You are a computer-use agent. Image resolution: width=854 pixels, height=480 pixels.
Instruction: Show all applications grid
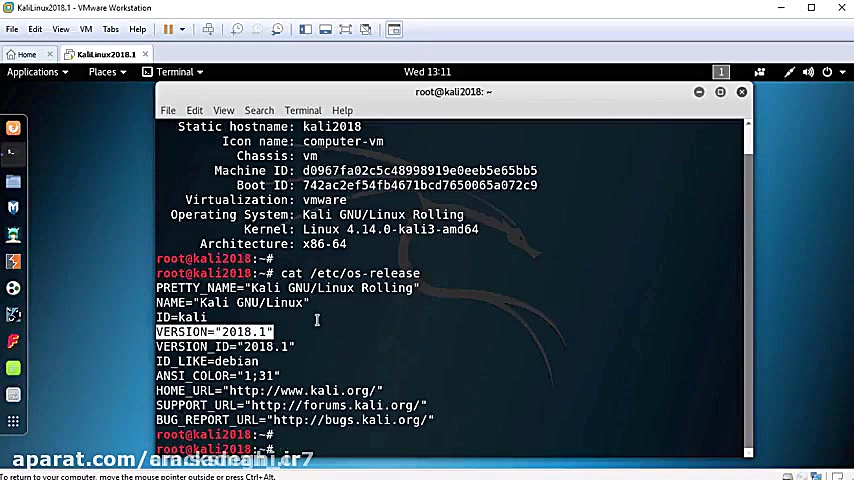pos(13,421)
